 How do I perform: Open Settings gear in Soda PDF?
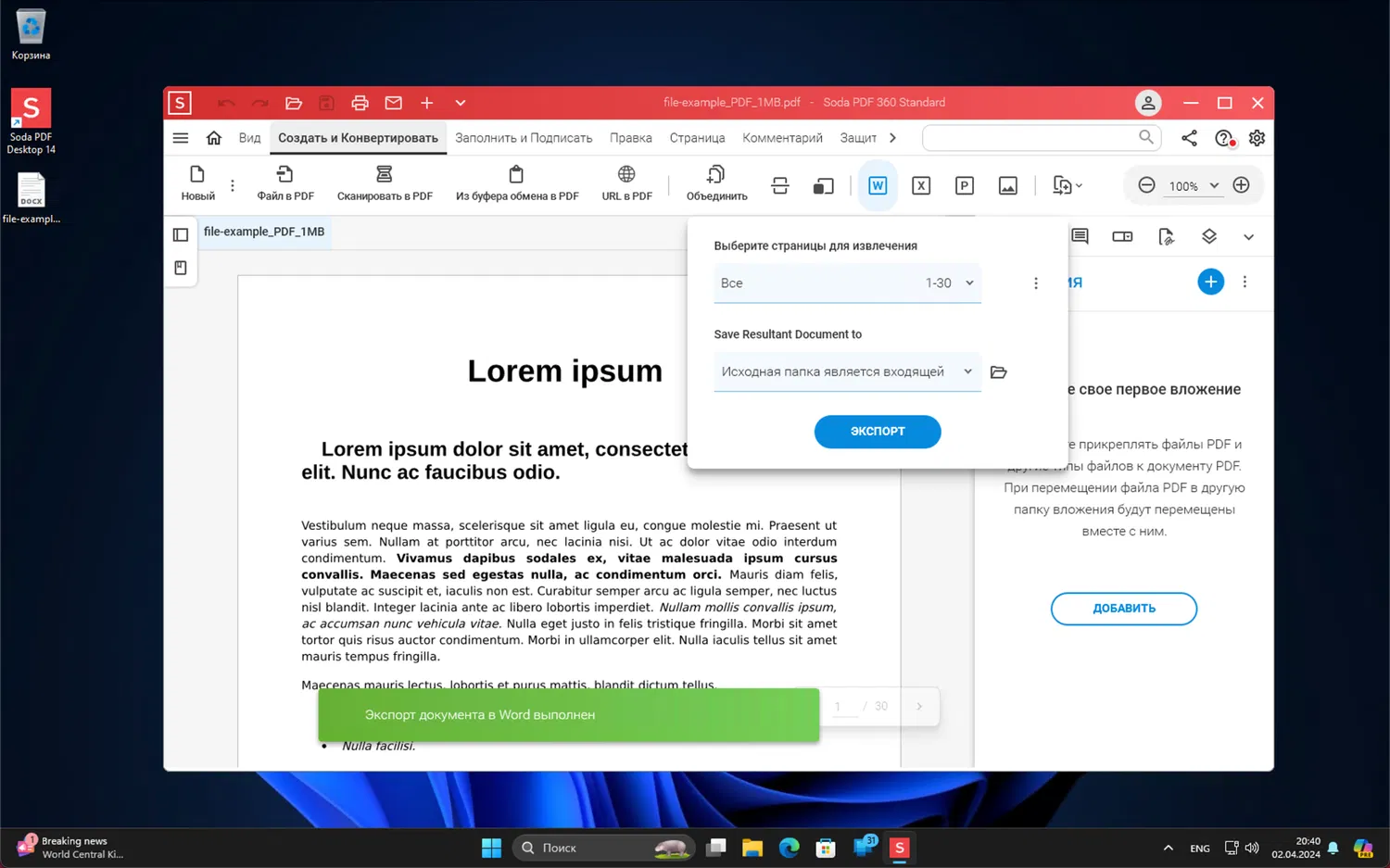pyautogui.click(x=1257, y=138)
